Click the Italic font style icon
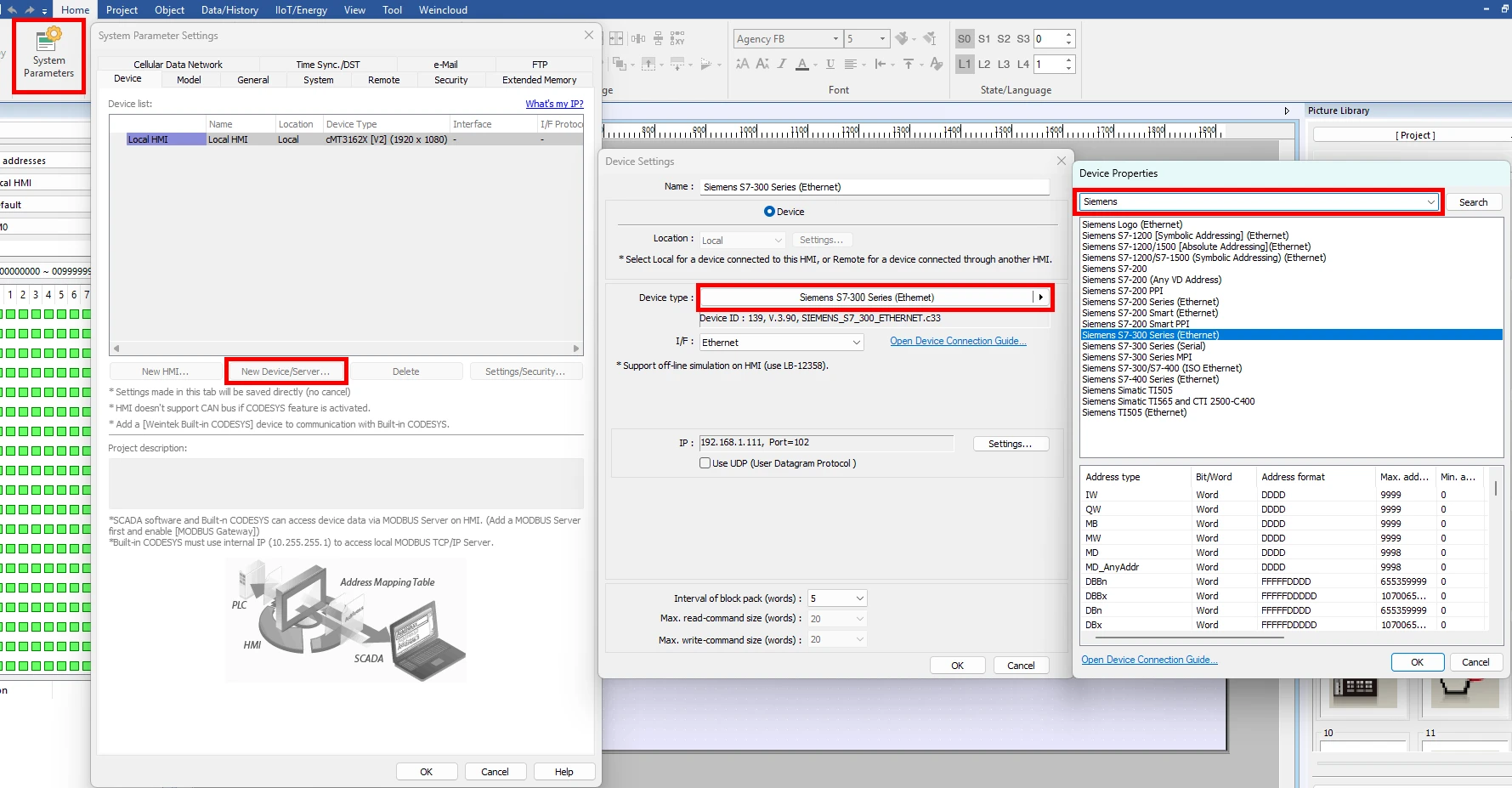The height and width of the screenshot is (788, 1512). (782, 64)
